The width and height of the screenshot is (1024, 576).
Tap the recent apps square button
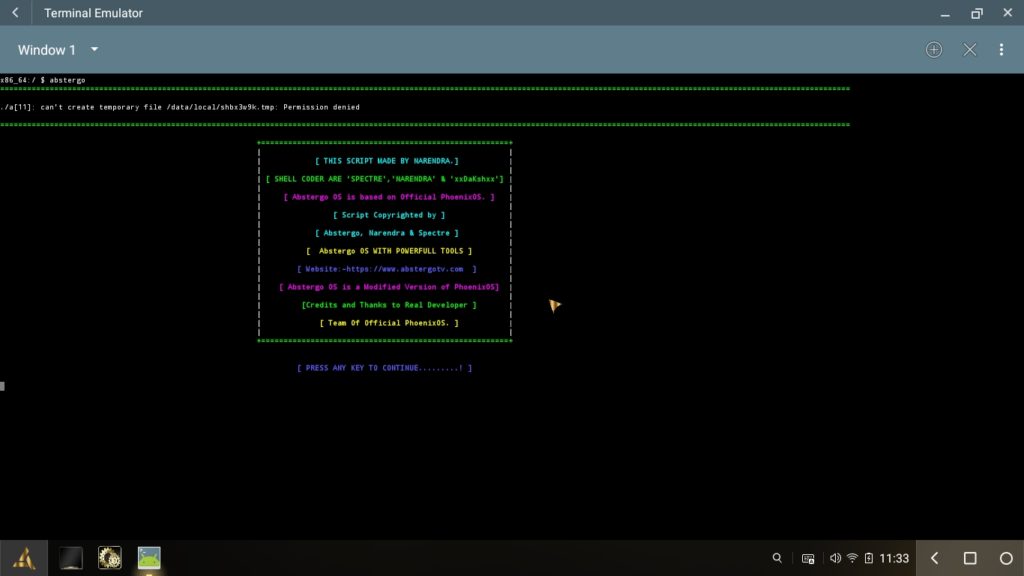coord(970,558)
